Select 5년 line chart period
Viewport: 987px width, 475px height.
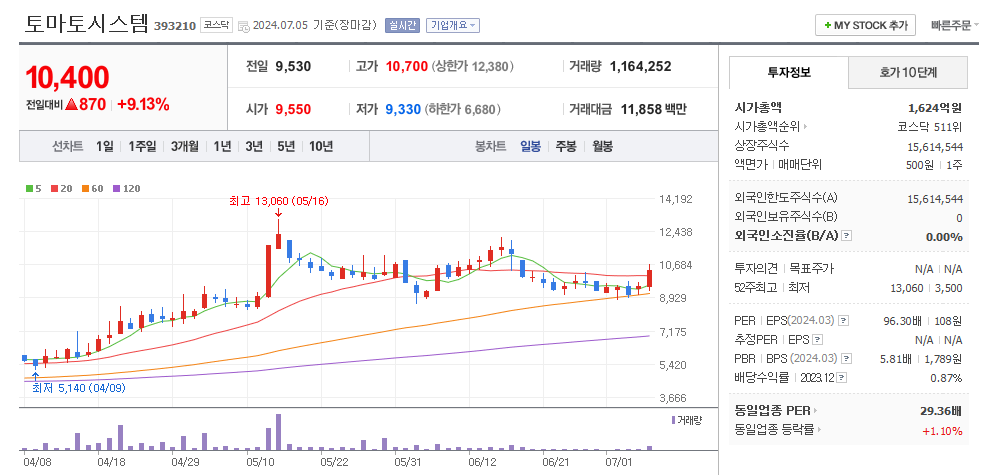[x=286, y=147]
